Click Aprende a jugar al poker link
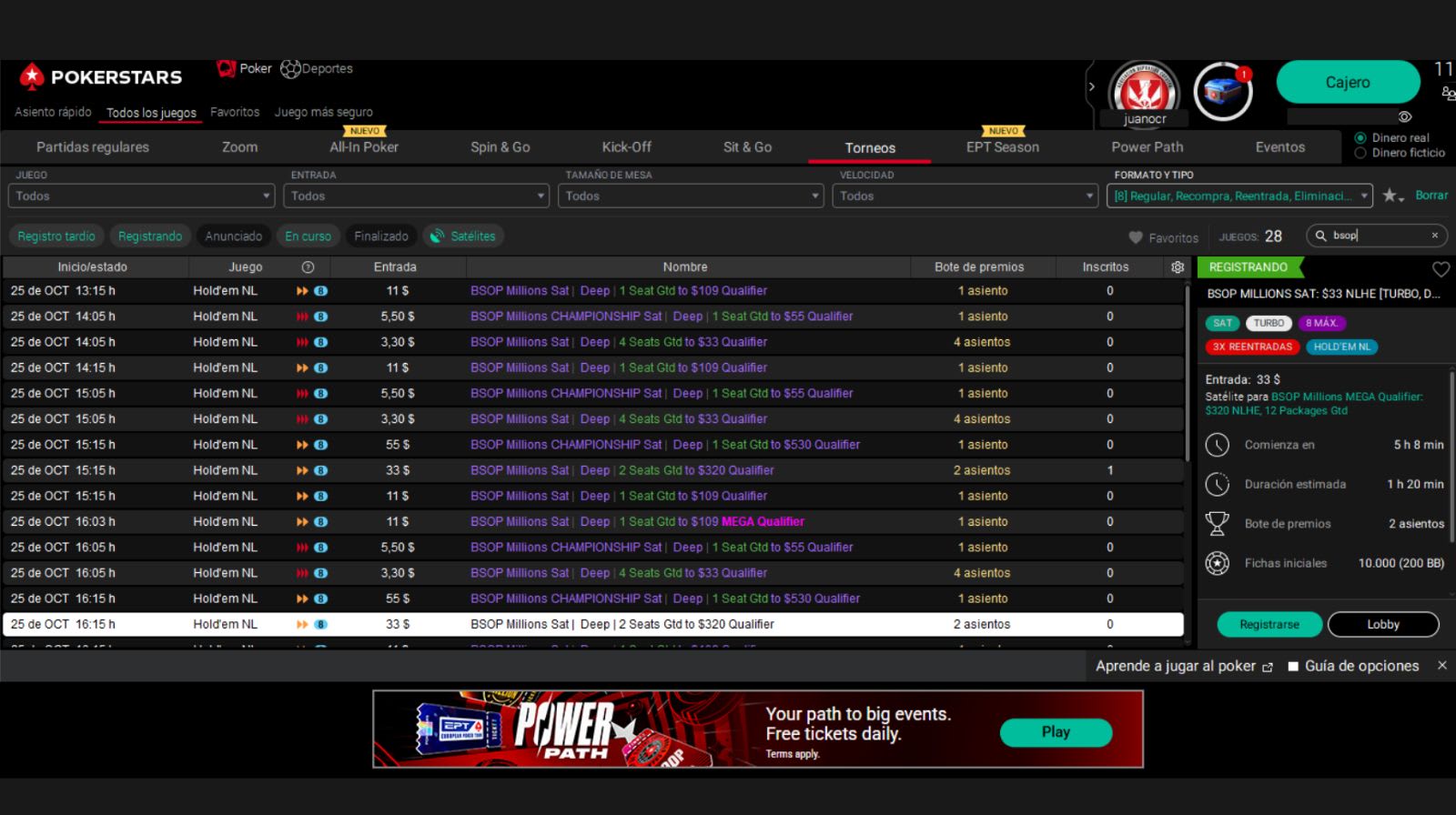The width and height of the screenshot is (1456, 815). [1184, 666]
